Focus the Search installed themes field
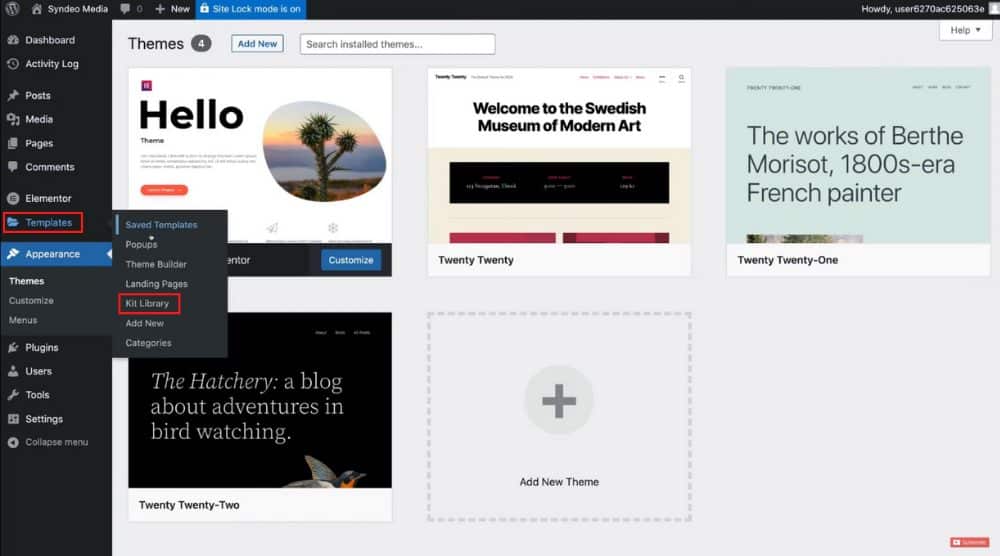Image resolution: width=1000 pixels, height=556 pixels. point(397,44)
